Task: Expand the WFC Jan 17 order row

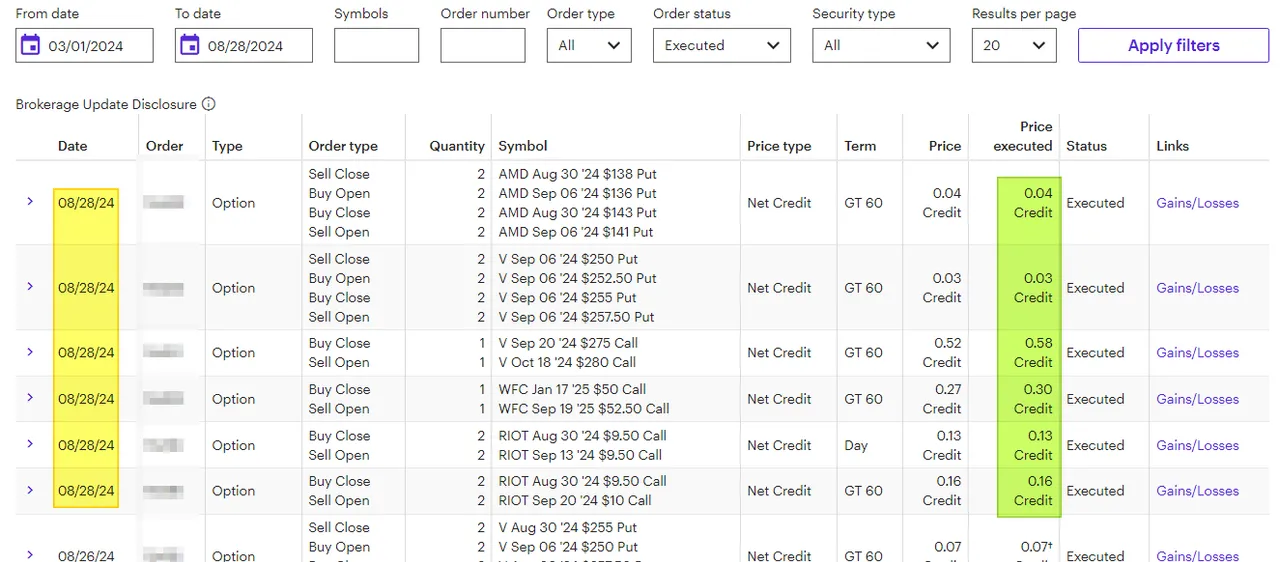Action: 30,398
